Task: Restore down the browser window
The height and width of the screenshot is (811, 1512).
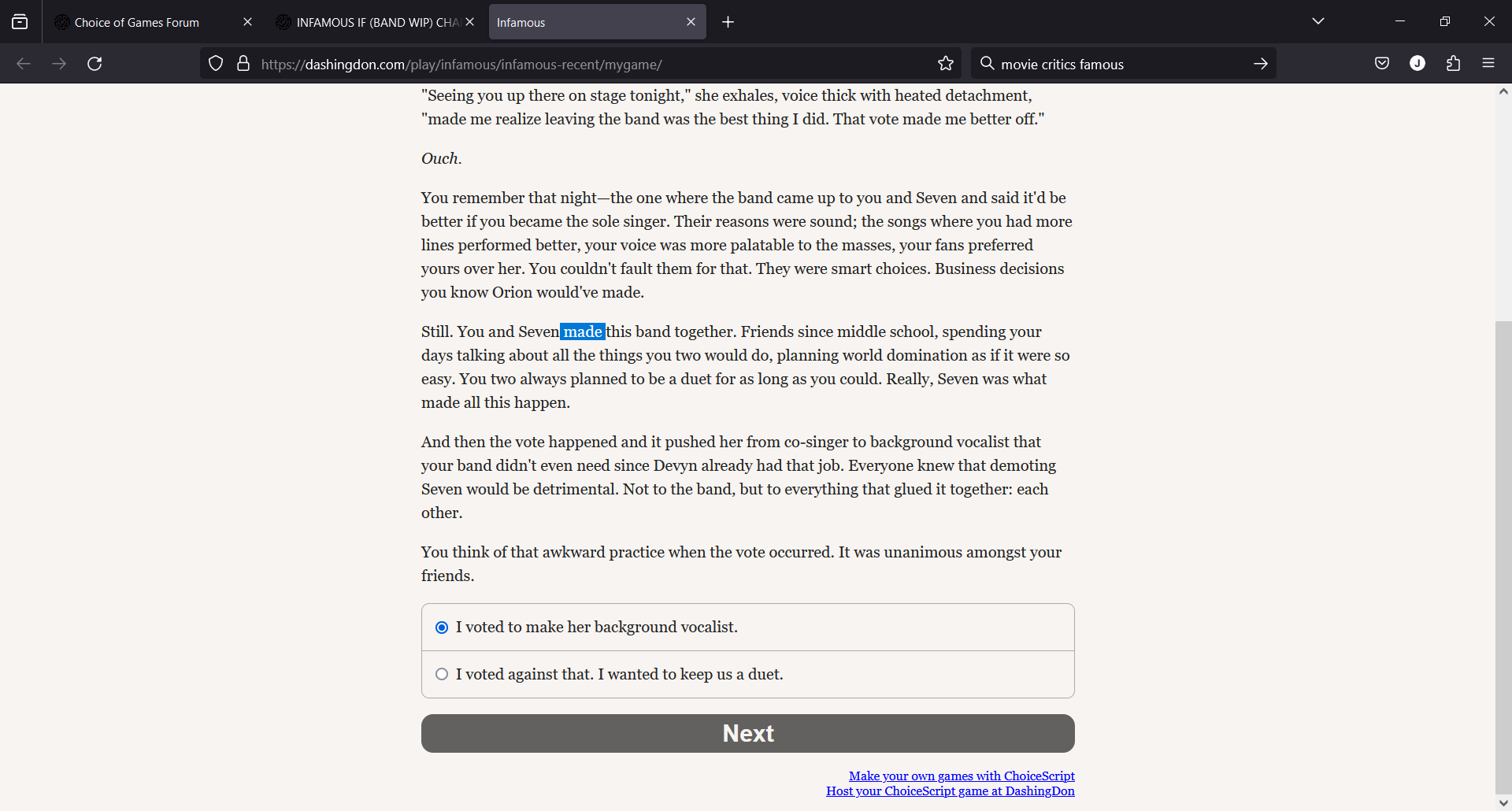Action: [1444, 21]
